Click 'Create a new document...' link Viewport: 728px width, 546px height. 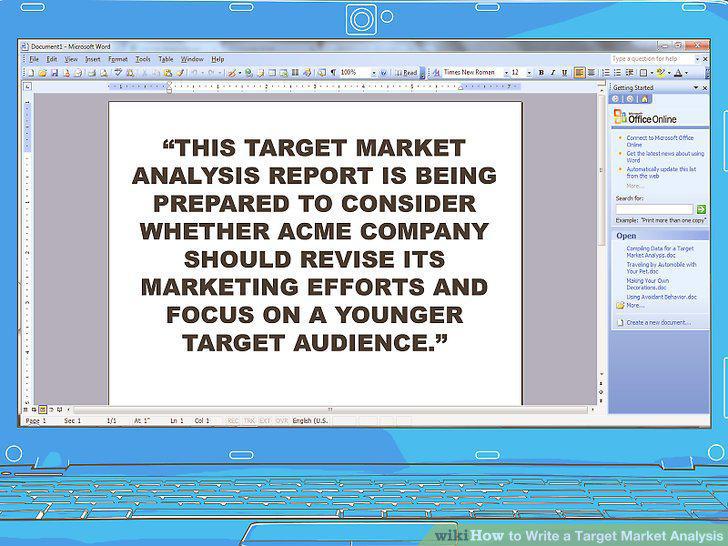click(x=658, y=322)
